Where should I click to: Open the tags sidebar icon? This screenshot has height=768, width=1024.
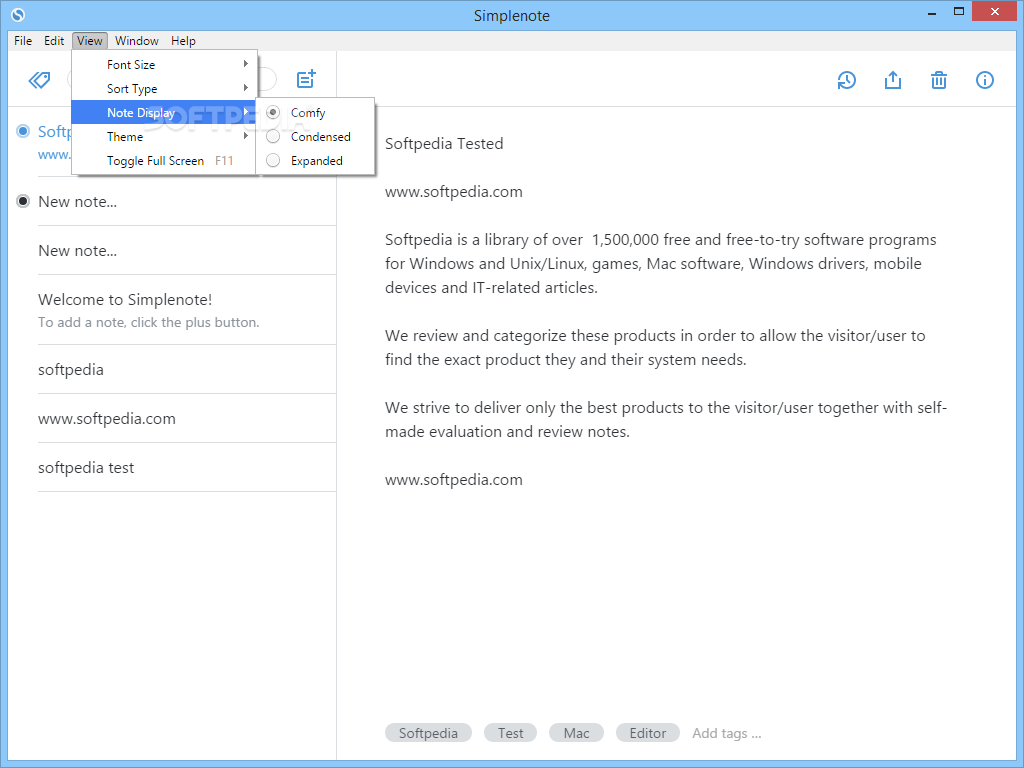tap(39, 80)
